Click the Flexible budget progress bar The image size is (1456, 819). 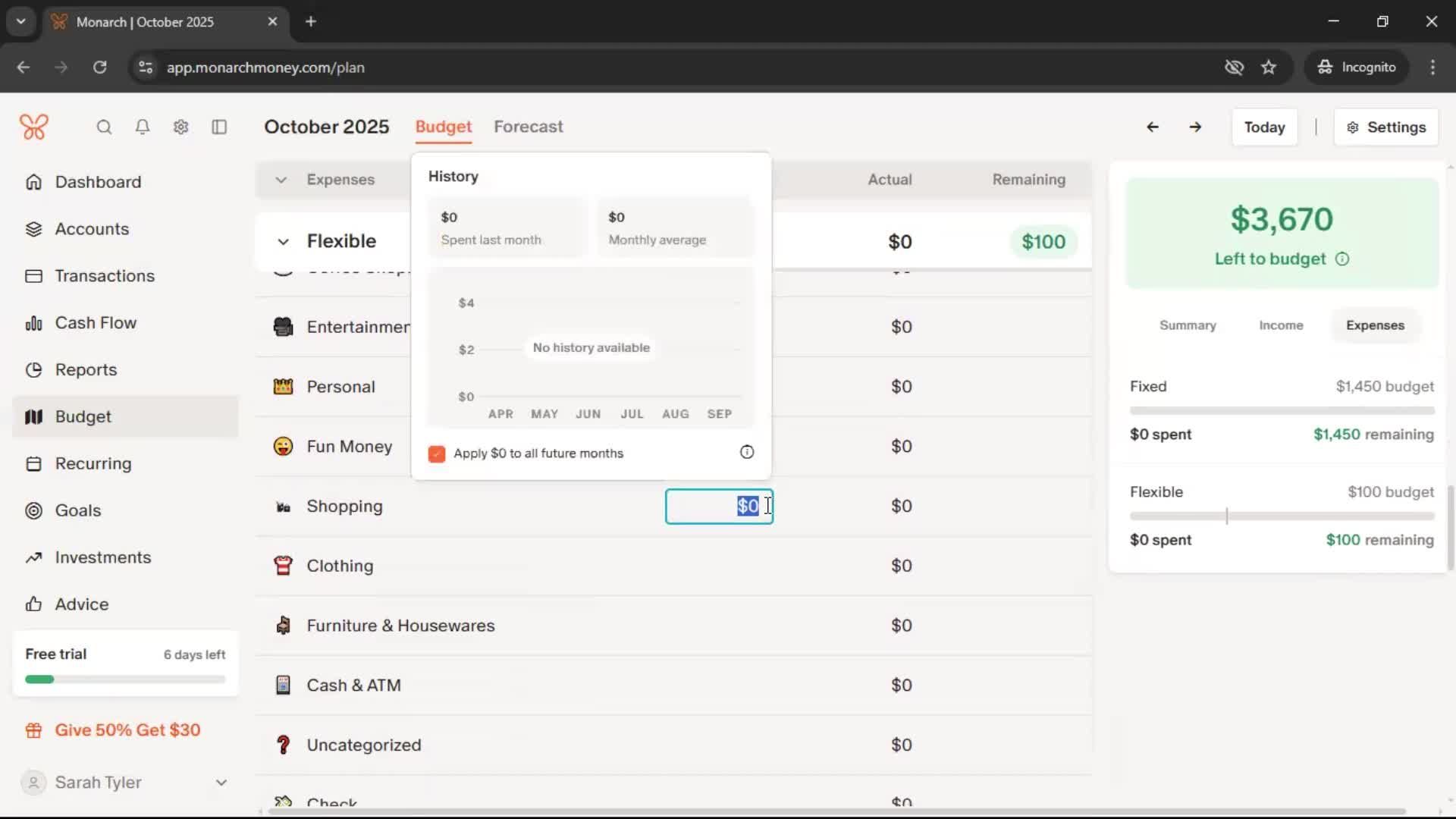1282,516
